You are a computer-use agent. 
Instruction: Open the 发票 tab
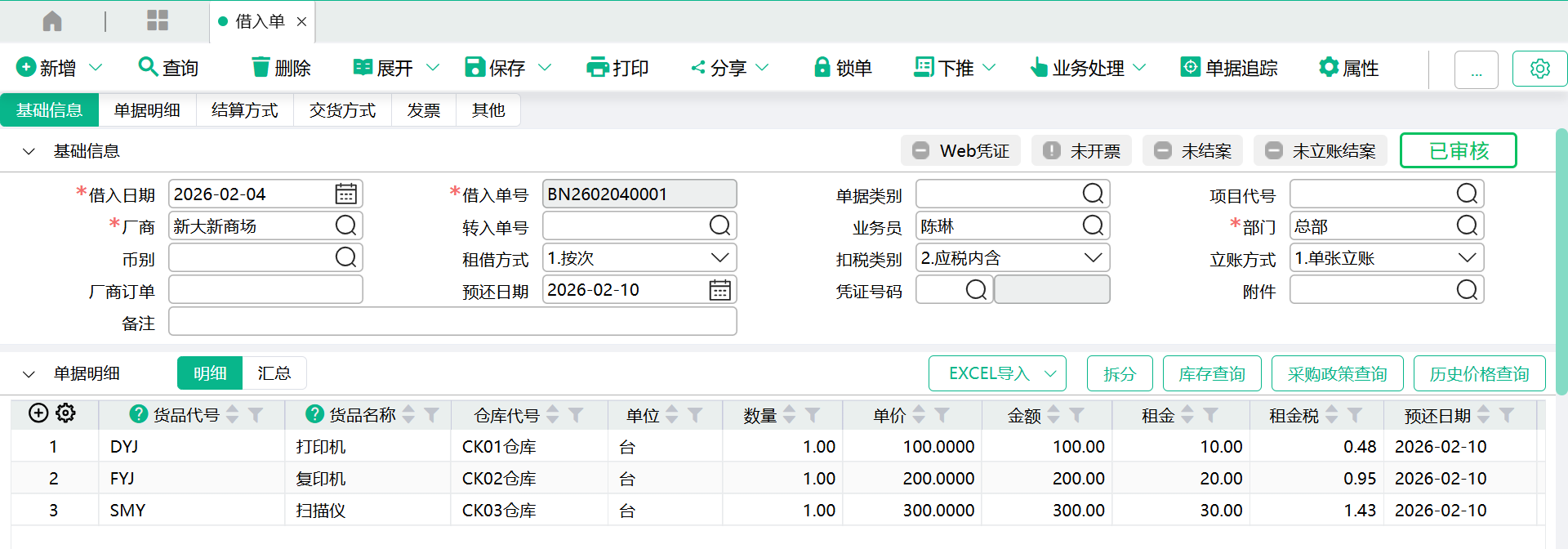[423, 110]
